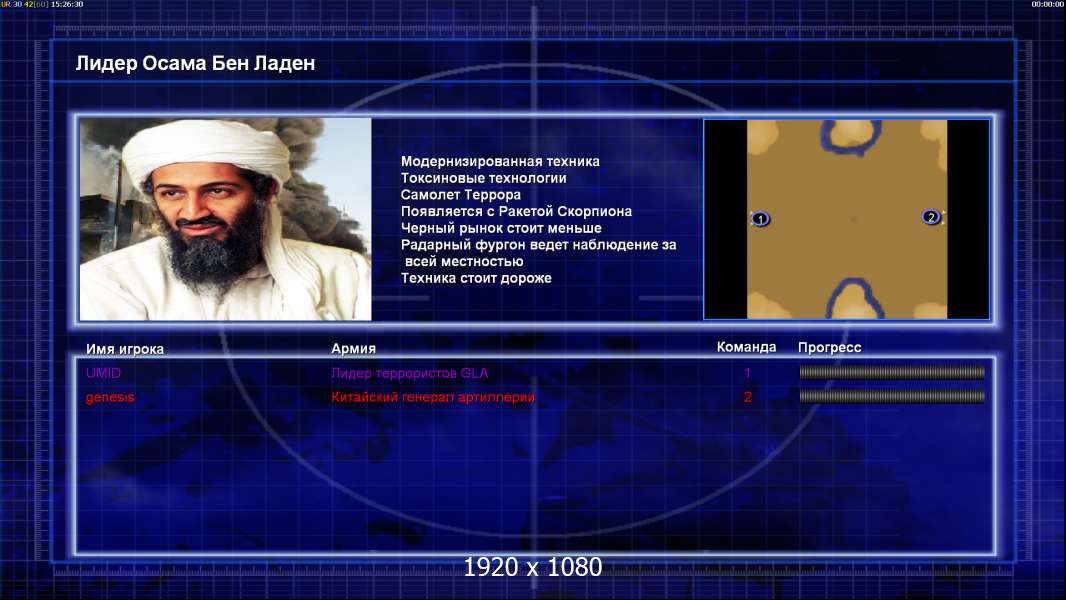Click 'Самолет Террора' line
Viewport: 1066px width, 600px height.
[461, 194]
